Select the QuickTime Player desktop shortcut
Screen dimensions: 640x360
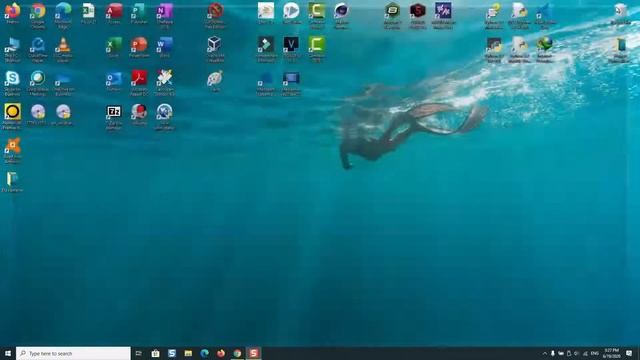(x=38, y=49)
